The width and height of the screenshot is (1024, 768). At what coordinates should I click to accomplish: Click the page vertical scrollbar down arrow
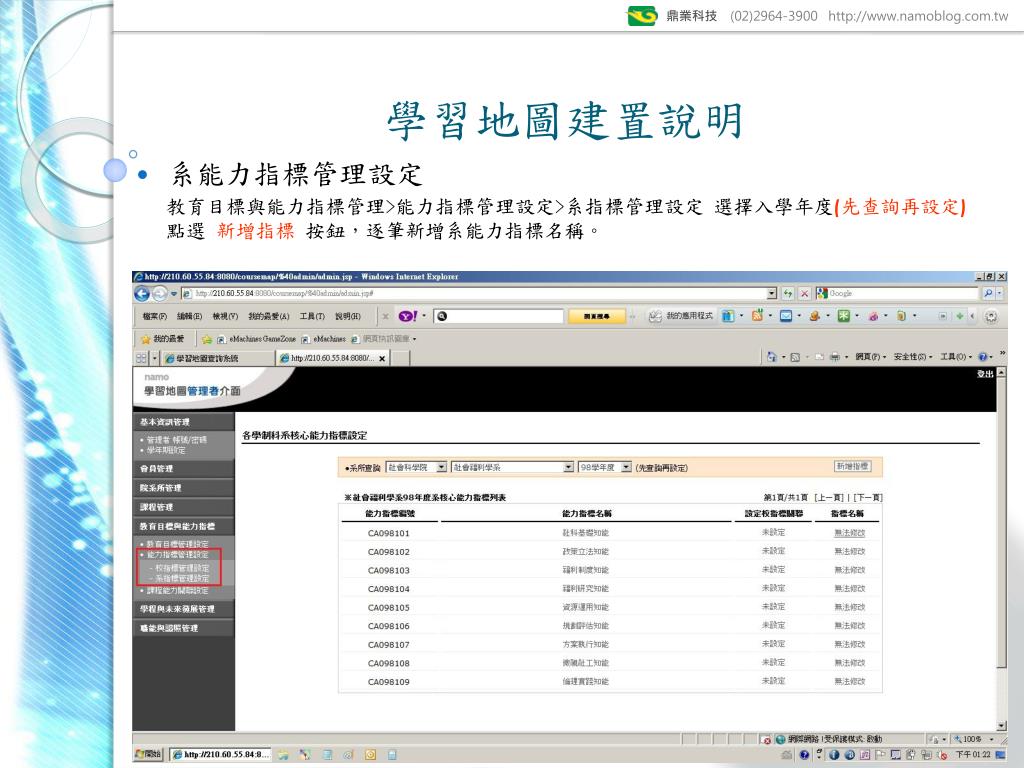(x=1002, y=726)
